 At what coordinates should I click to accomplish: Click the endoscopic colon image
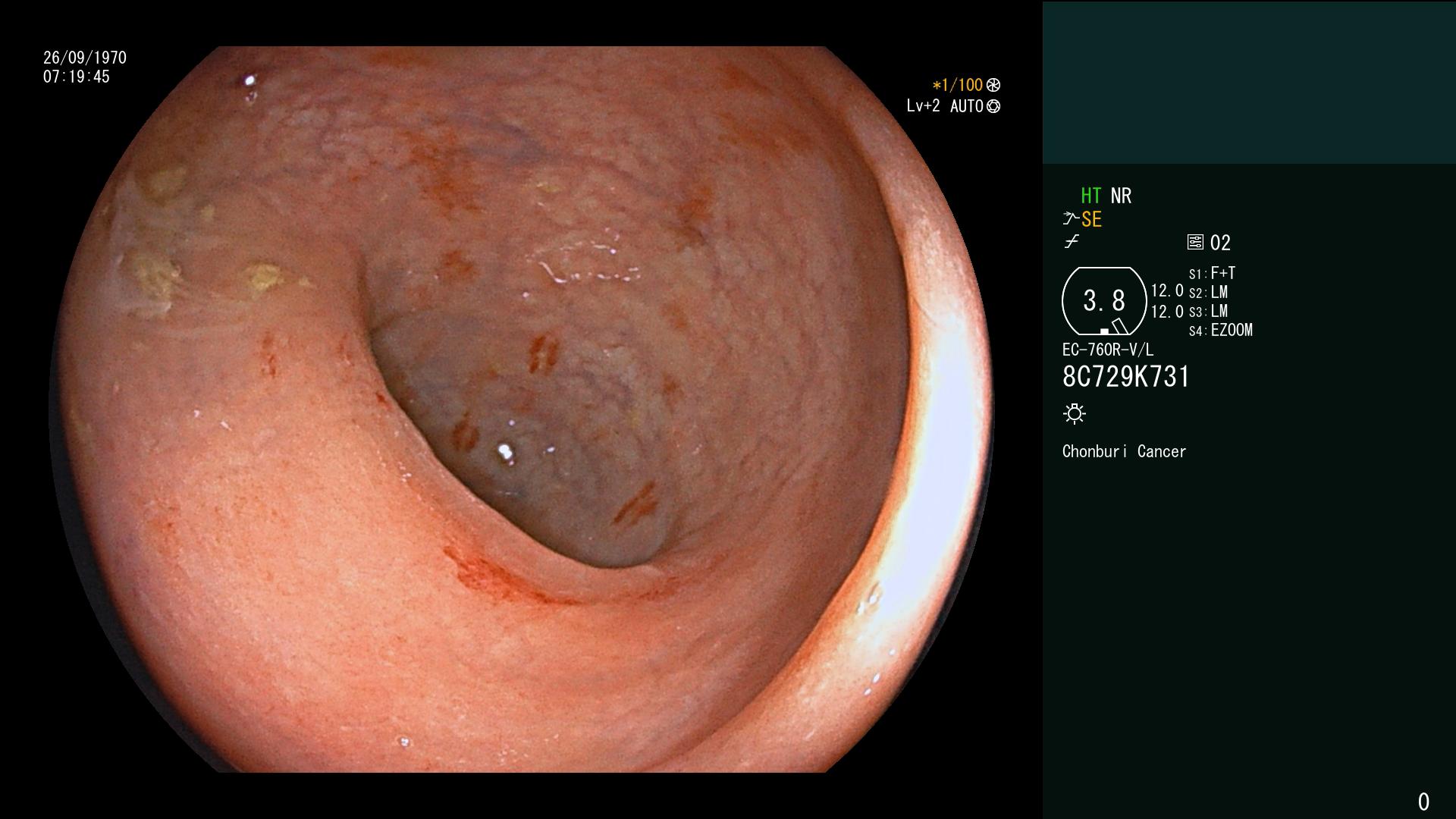pyautogui.click(x=521, y=409)
